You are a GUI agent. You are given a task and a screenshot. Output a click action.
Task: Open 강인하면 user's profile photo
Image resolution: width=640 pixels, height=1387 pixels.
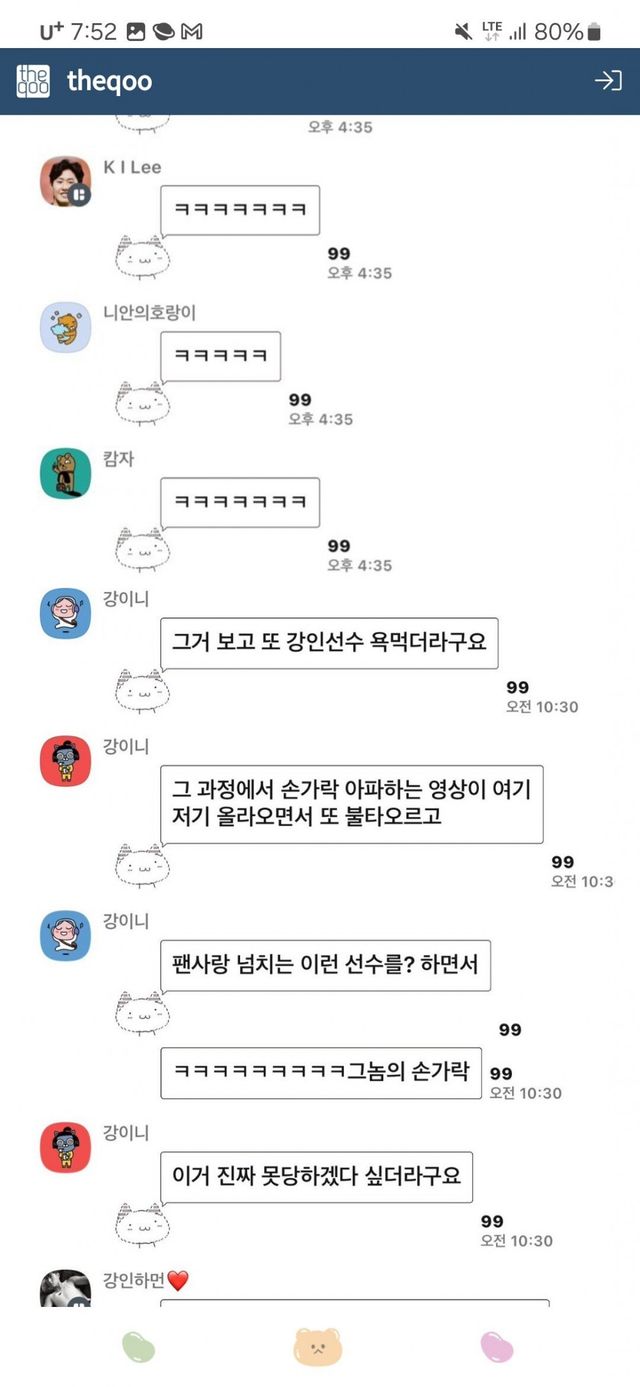65,1288
